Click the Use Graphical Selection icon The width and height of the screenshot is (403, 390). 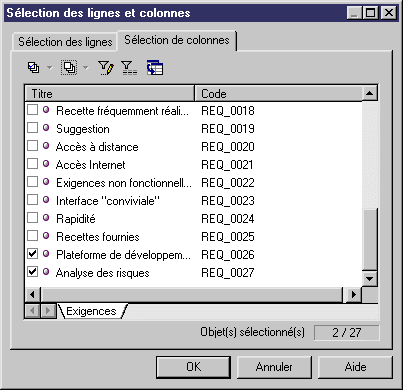pos(155,68)
